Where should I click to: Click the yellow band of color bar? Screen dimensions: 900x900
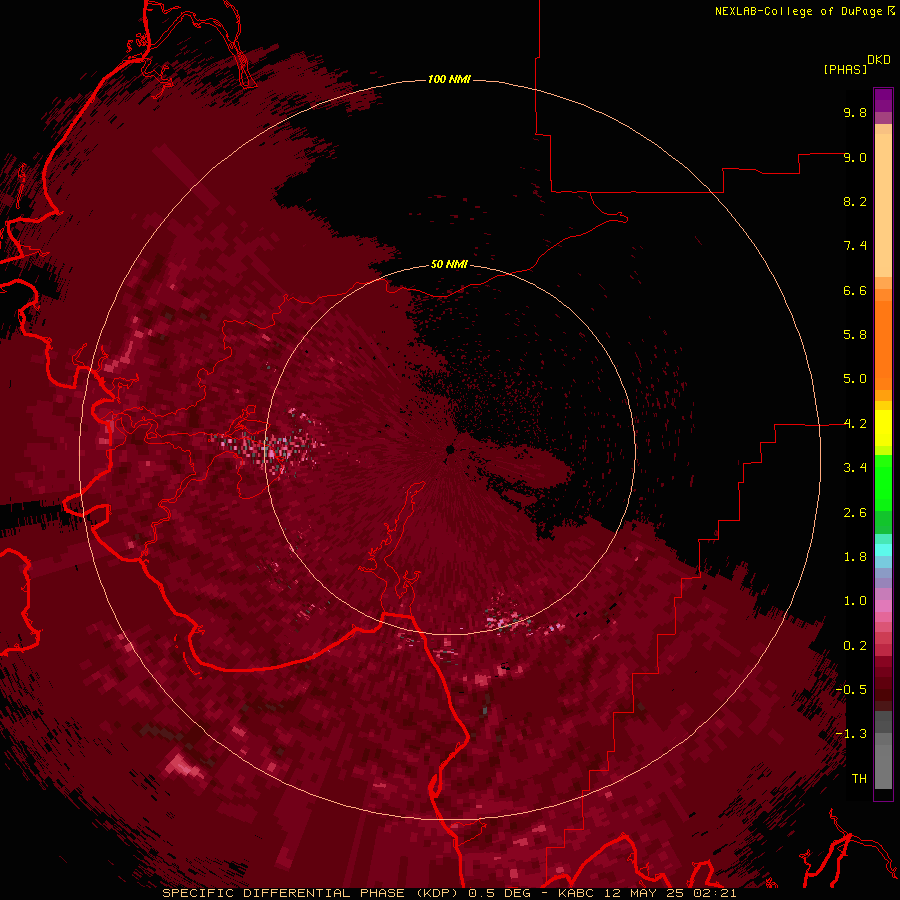(883, 428)
